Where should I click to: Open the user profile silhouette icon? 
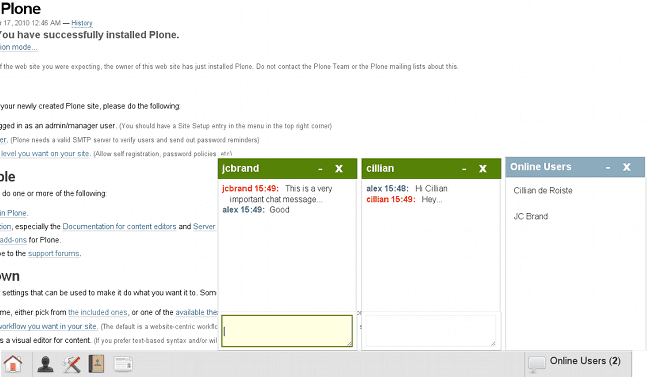[45, 364]
